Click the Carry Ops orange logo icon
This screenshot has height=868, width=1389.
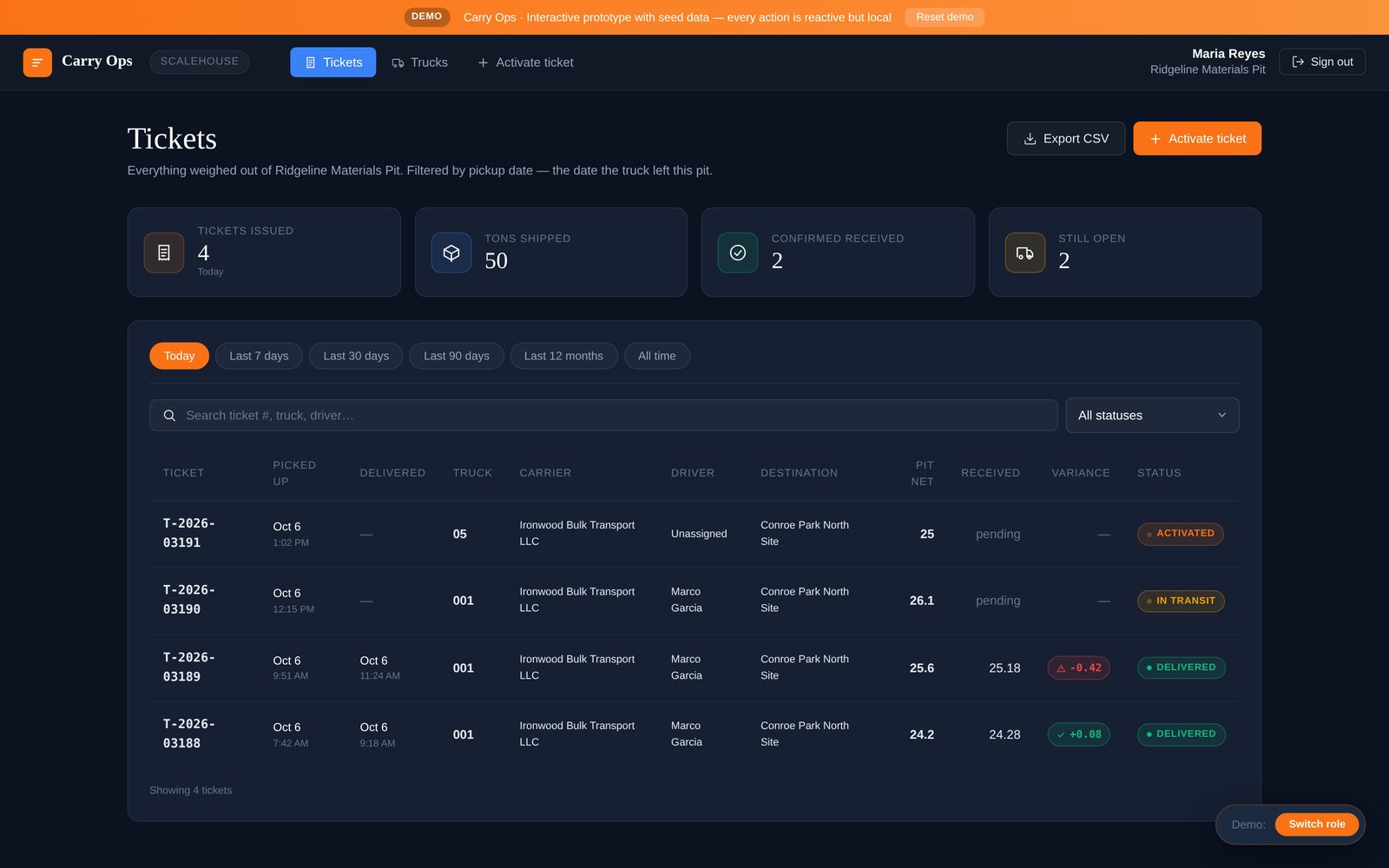[x=37, y=62]
